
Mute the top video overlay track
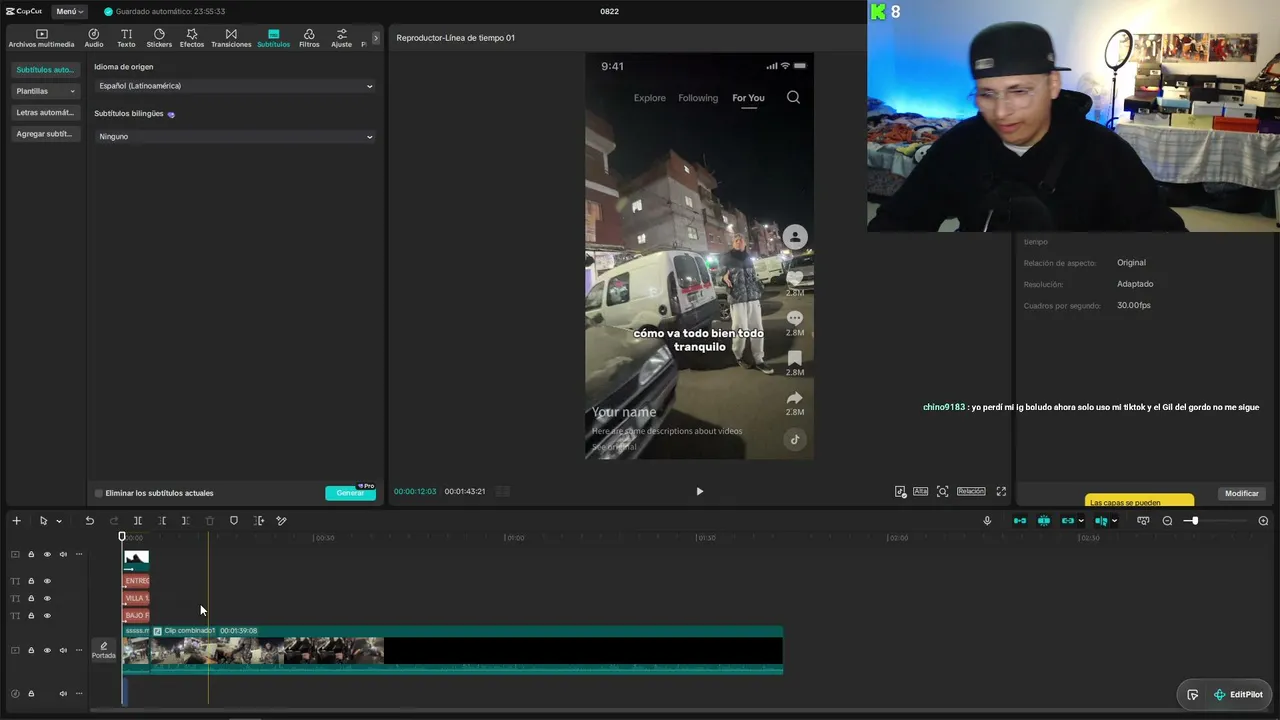pyautogui.click(x=63, y=555)
